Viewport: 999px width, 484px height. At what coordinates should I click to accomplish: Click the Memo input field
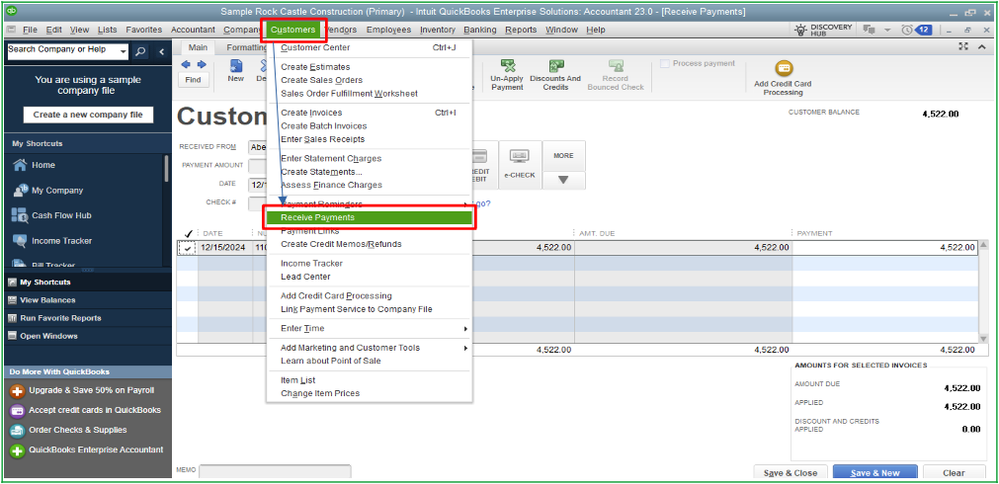click(x=275, y=472)
